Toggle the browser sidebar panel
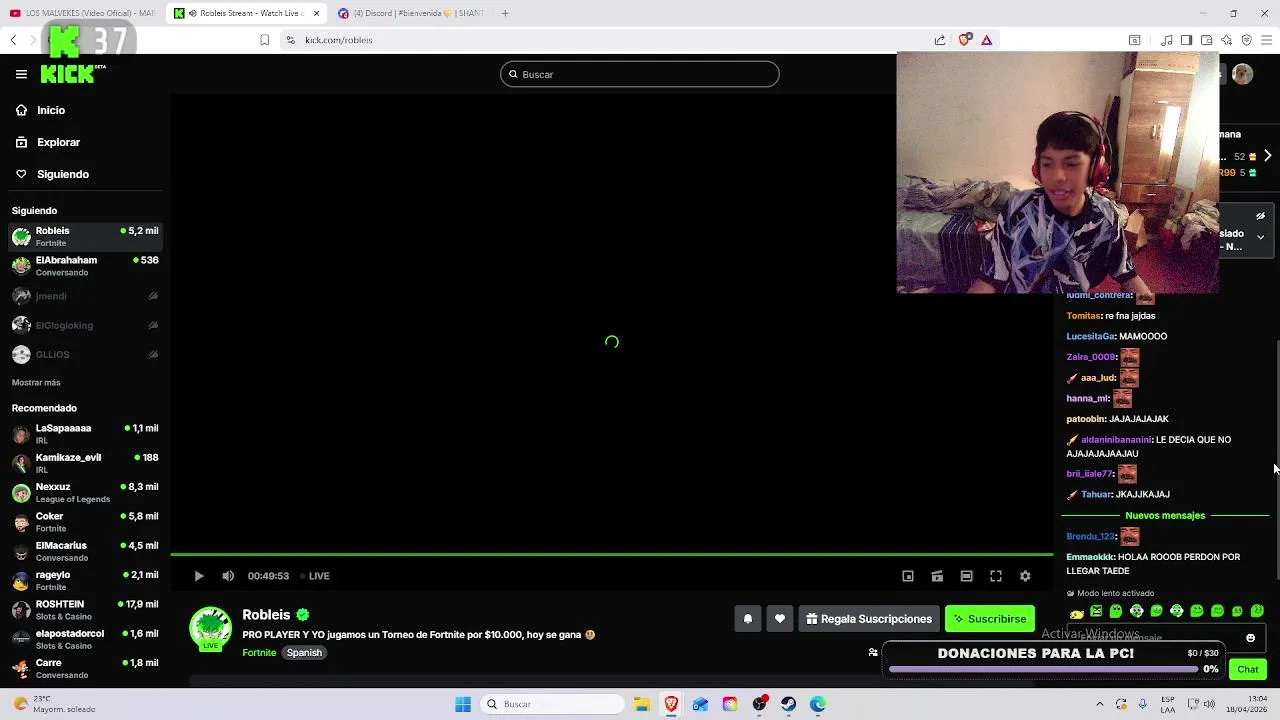 point(1186,40)
